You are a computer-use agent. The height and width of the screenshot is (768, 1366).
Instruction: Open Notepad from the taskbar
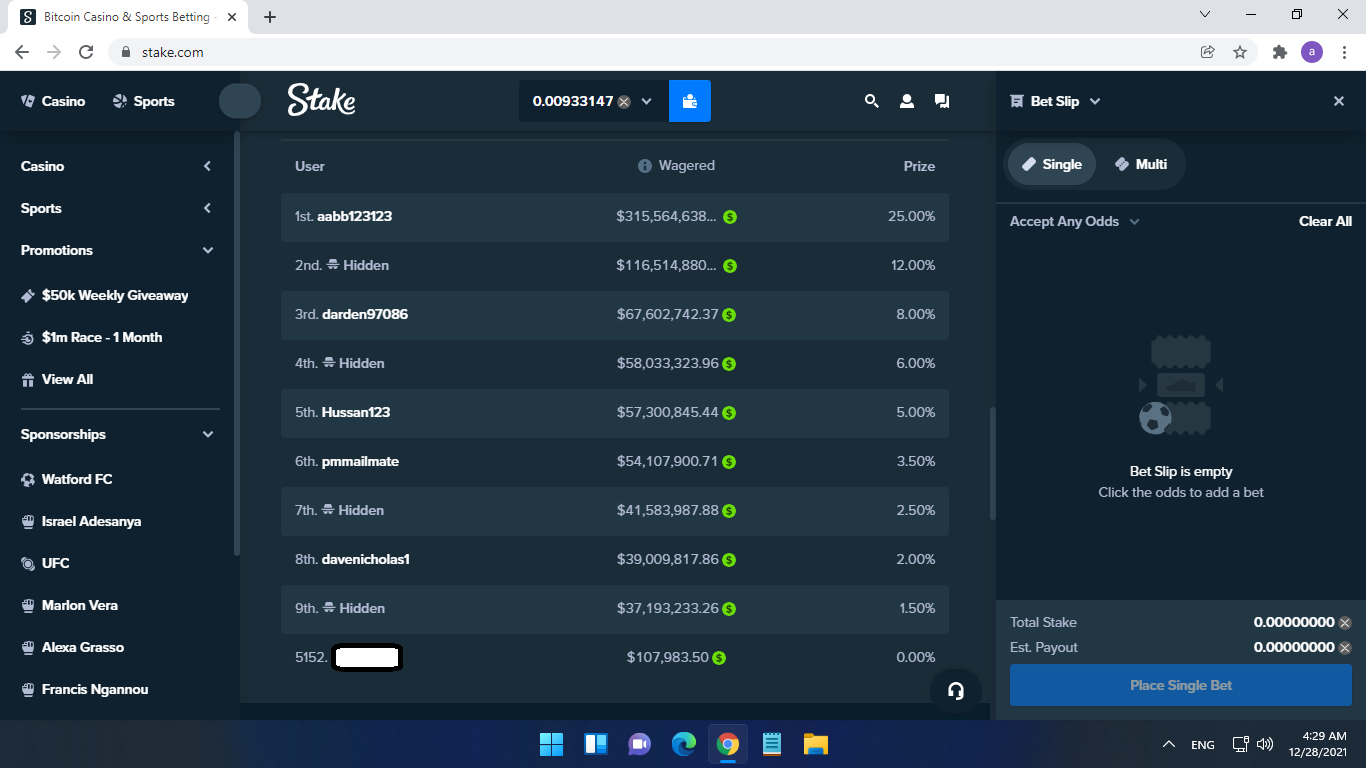tap(772, 744)
